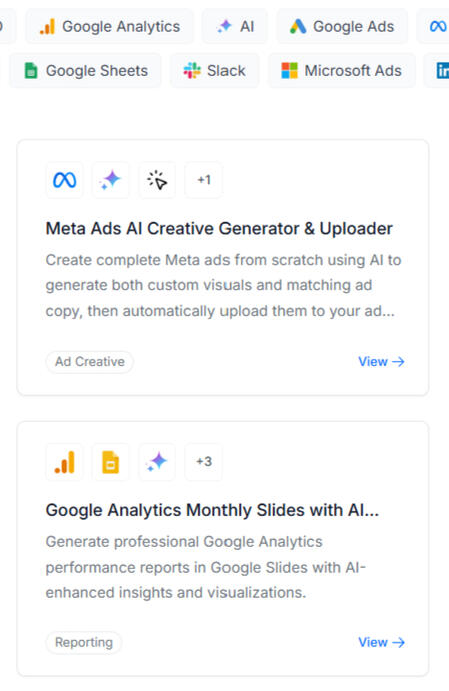Choose the Google Ads filter chip

[342, 26]
